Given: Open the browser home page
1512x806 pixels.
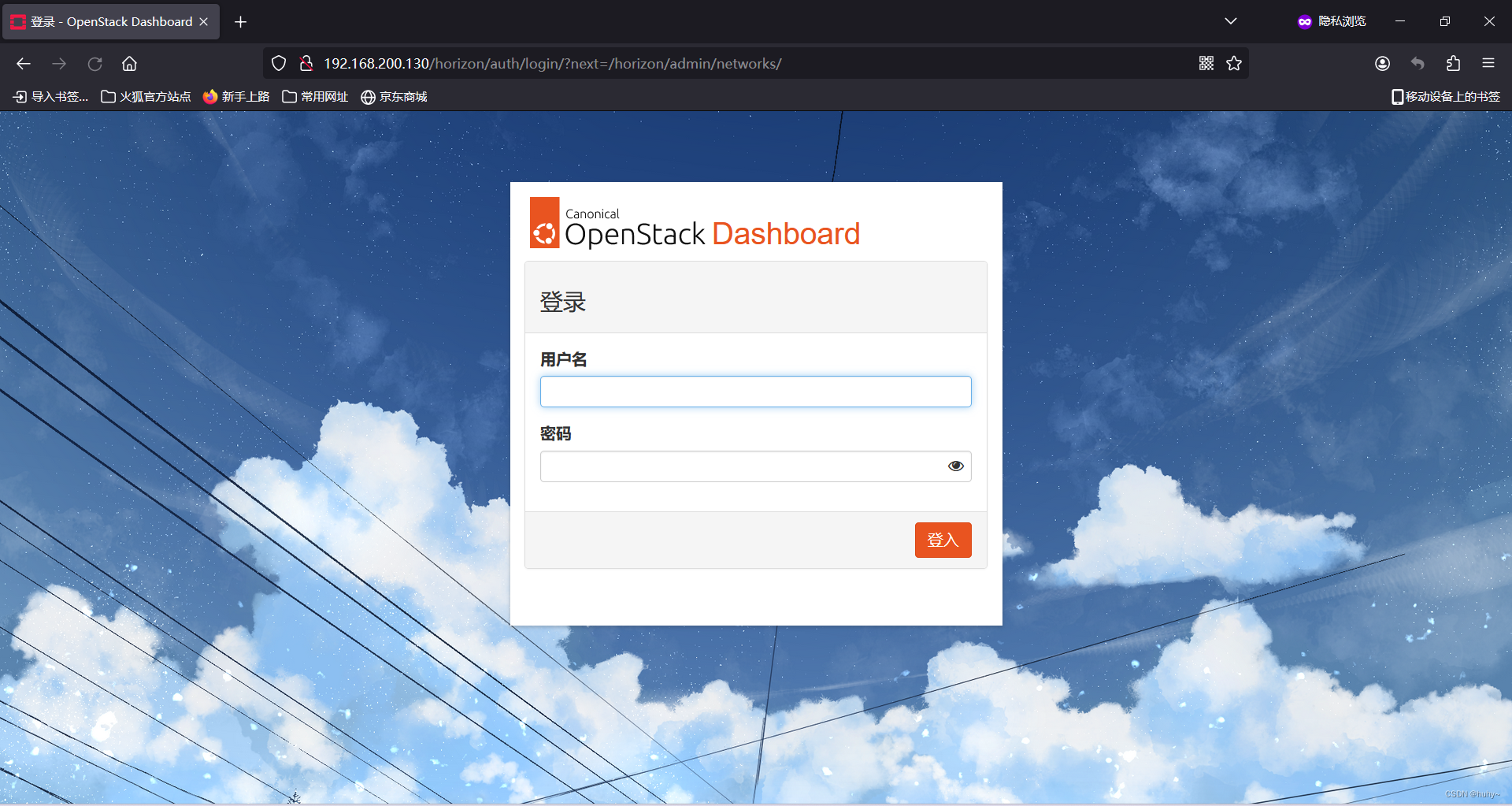Looking at the screenshot, I should (130, 64).
